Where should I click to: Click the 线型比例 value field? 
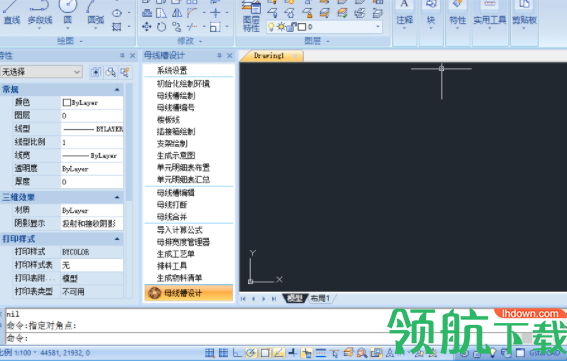92,142
